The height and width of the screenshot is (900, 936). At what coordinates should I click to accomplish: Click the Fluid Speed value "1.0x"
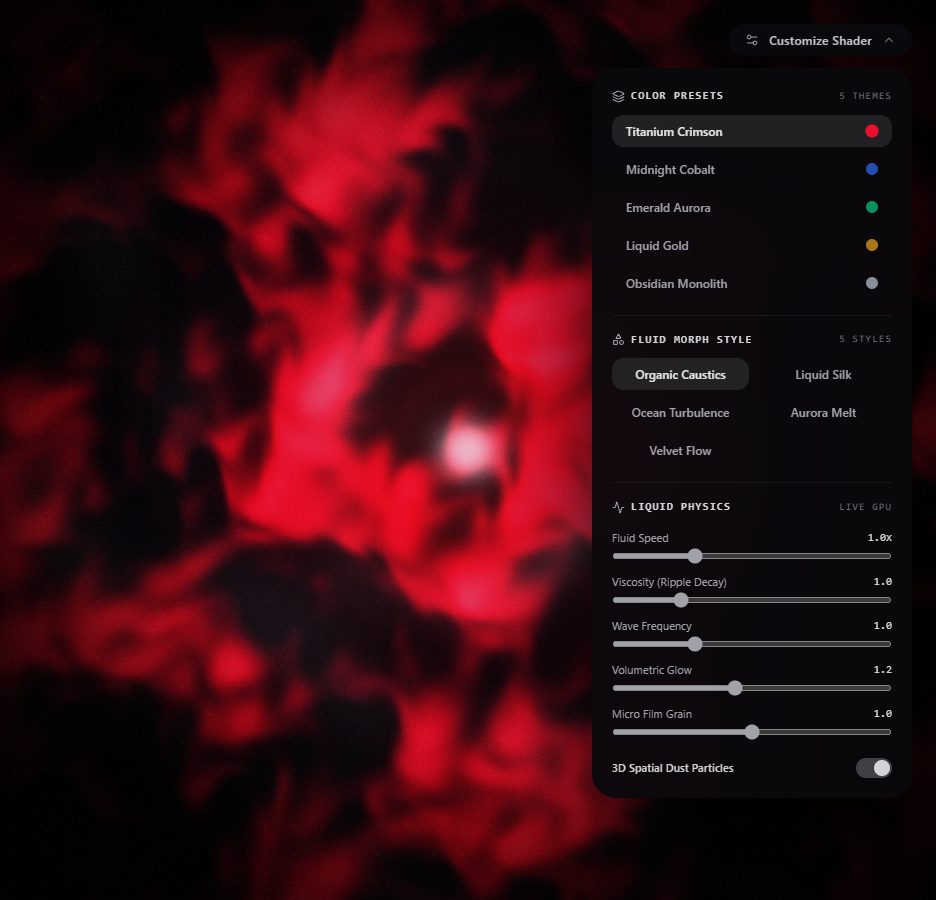coord(879,538)
